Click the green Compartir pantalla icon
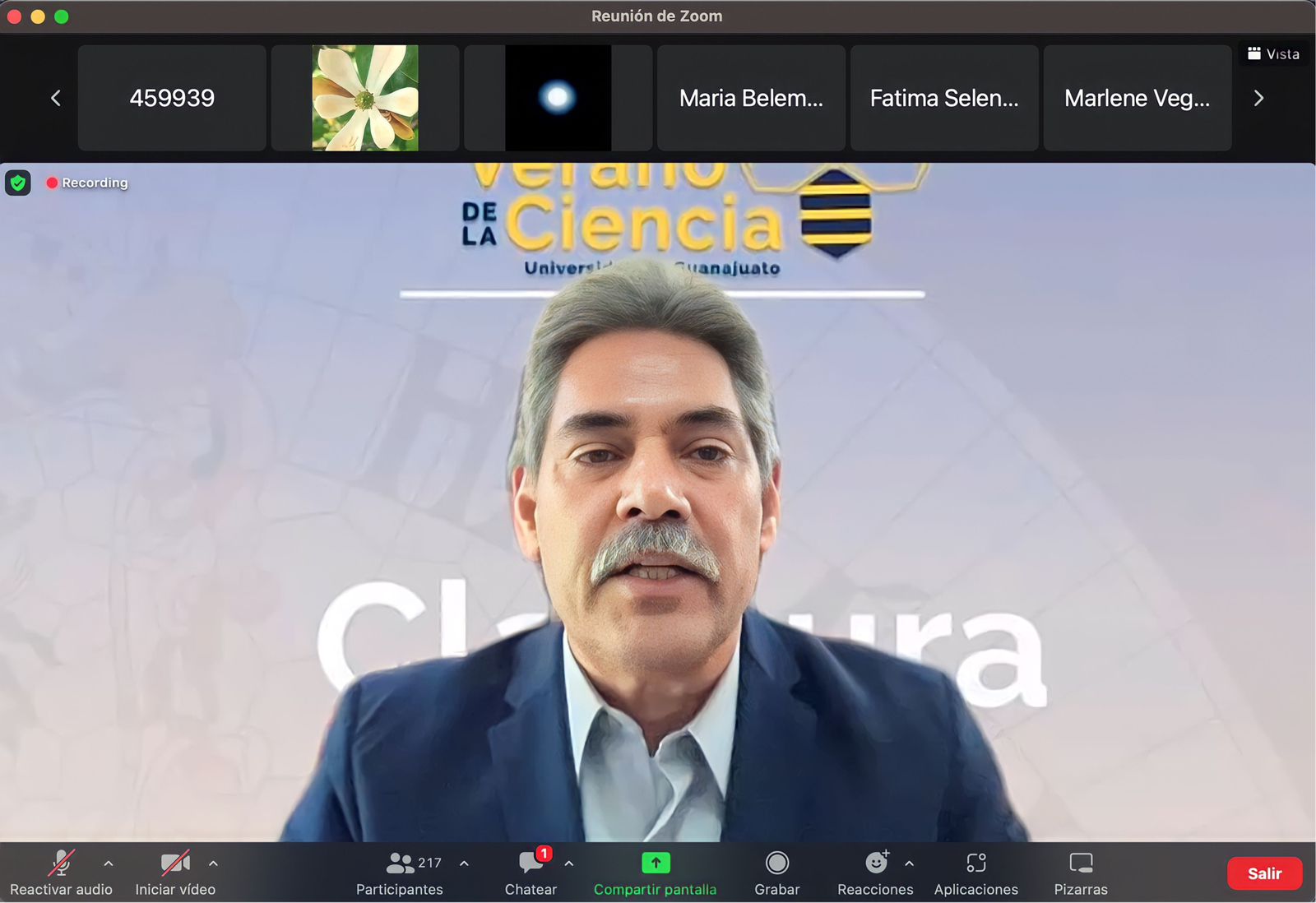 656,863
